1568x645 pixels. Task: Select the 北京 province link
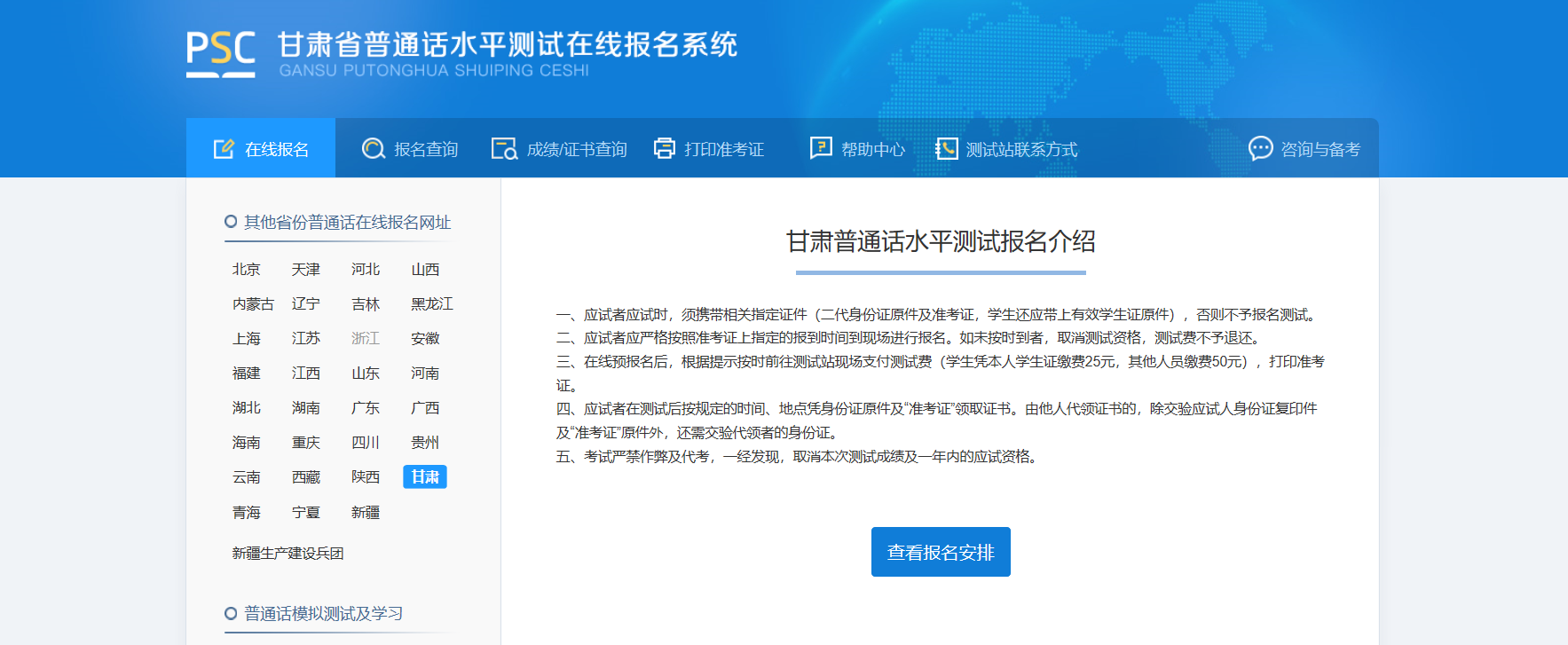coord(247,269)
